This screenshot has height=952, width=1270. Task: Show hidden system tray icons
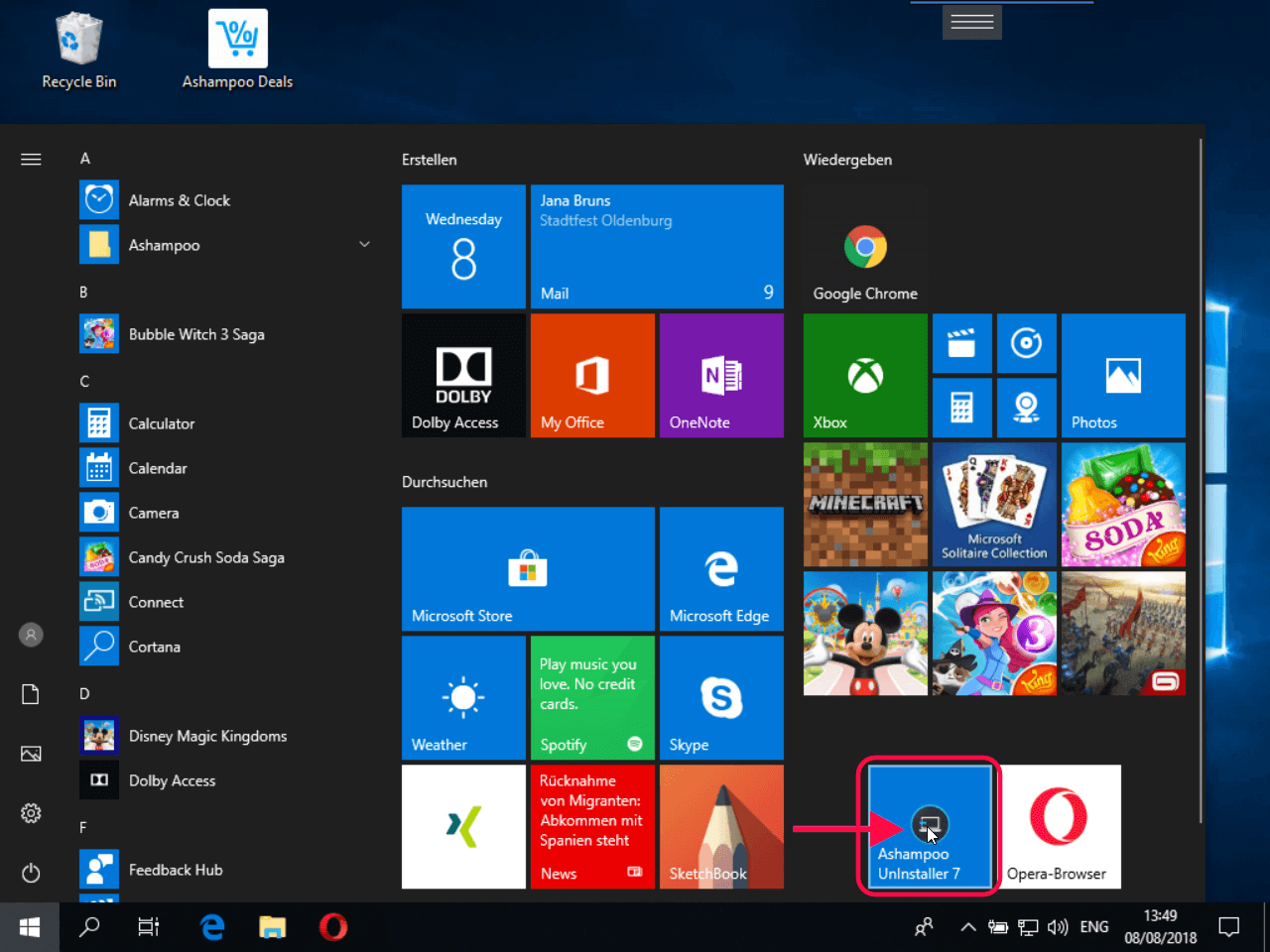tap(967, 927)
